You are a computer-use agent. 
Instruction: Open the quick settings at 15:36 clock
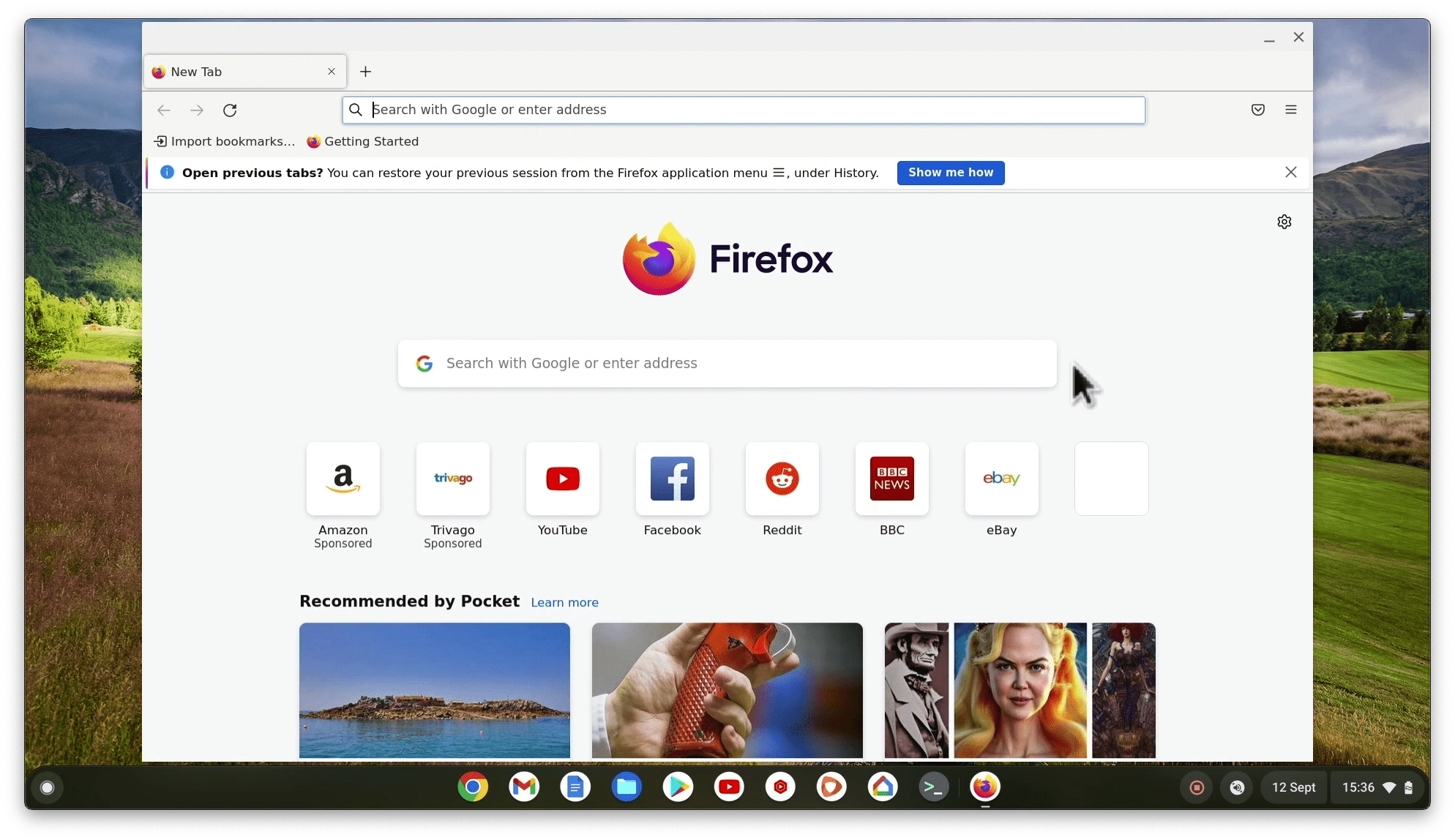(1376, 787)
